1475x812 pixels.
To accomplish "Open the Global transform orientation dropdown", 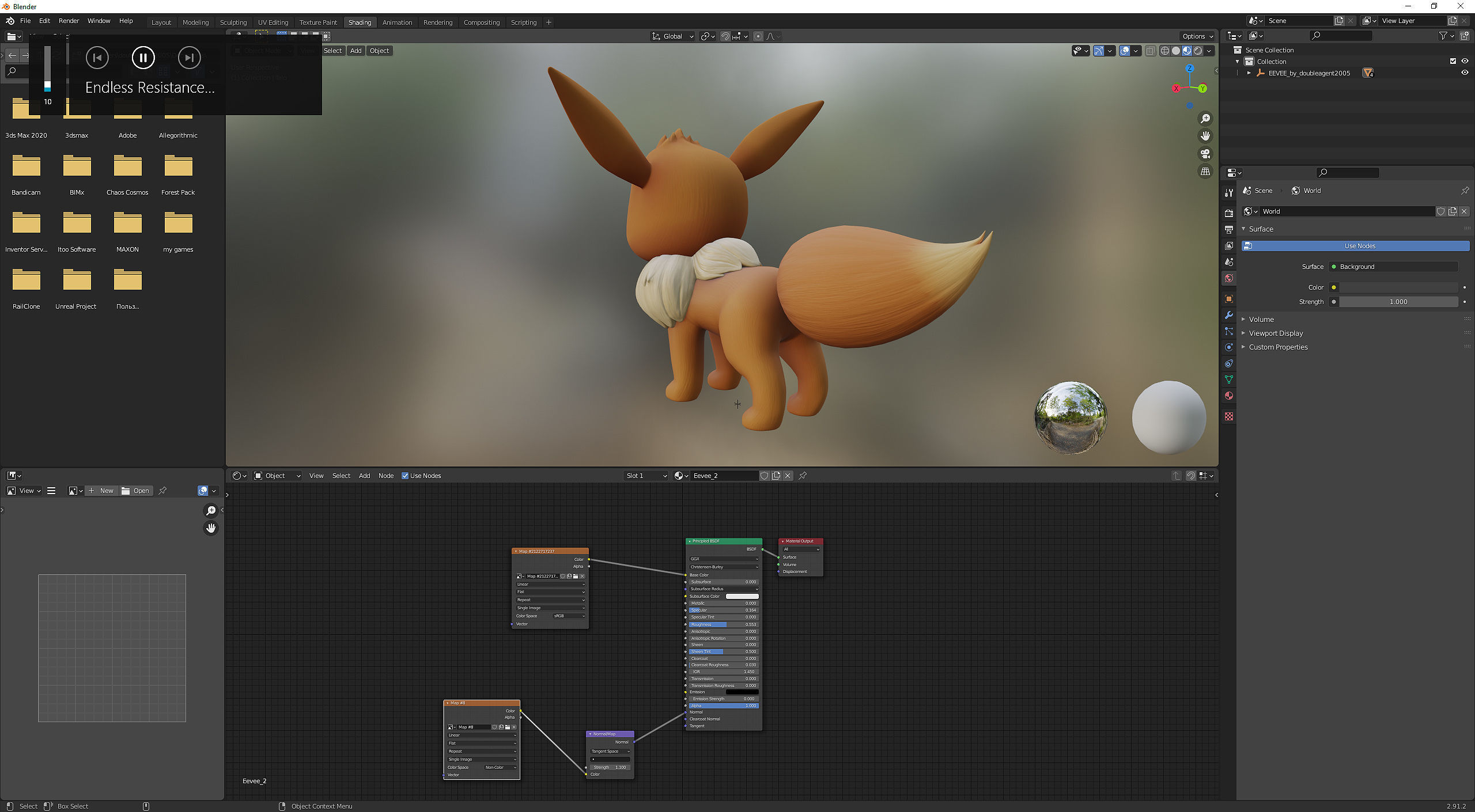I will click(672, 36).
